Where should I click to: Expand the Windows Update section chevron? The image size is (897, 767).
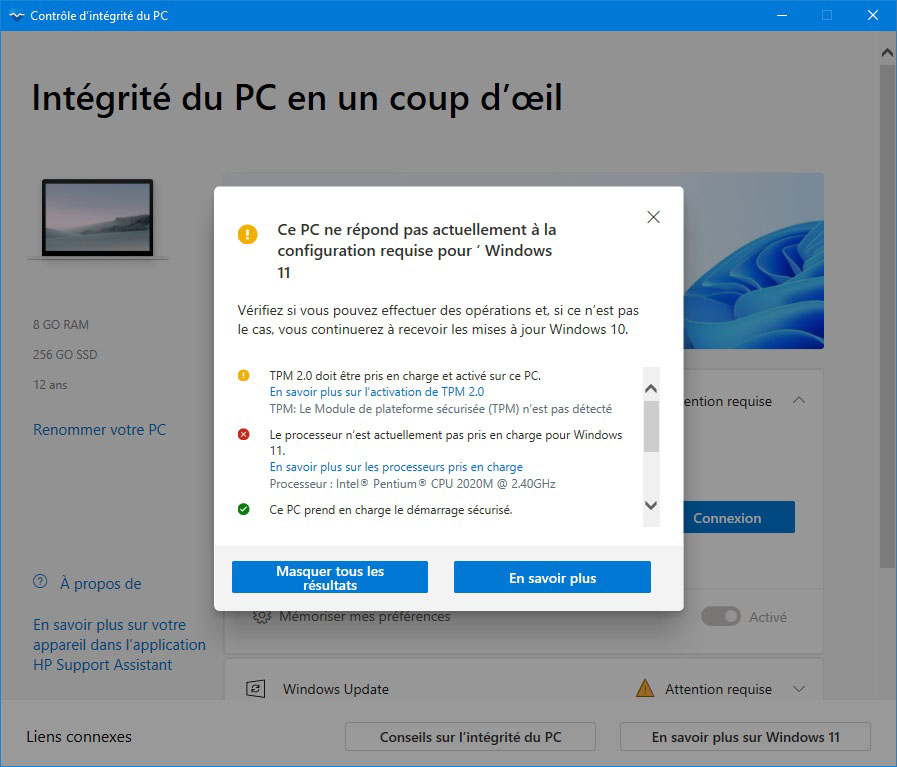(x=799, y=689)
